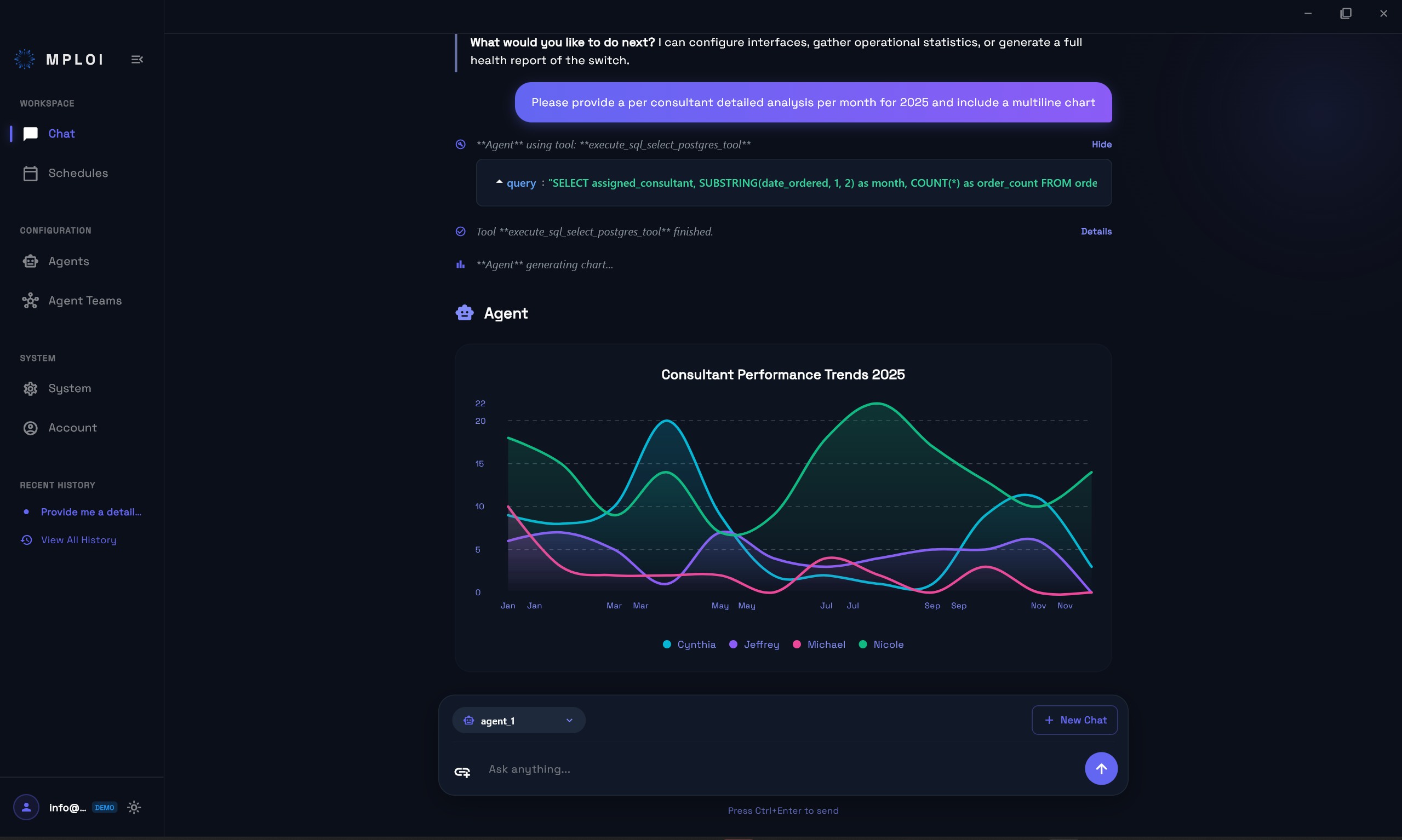Image resolution: width=1402 pixels, height=840 pixels.
Task: Collapse the sidebar with the menu icon
Action: (x=137, y=60)
